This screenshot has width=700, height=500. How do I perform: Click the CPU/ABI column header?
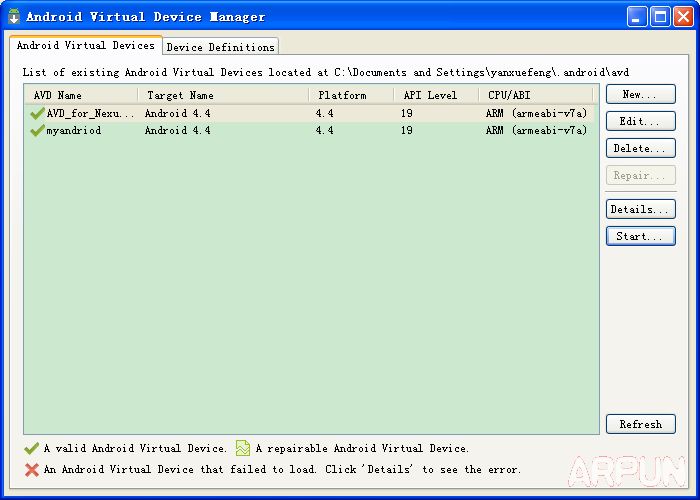538,95
